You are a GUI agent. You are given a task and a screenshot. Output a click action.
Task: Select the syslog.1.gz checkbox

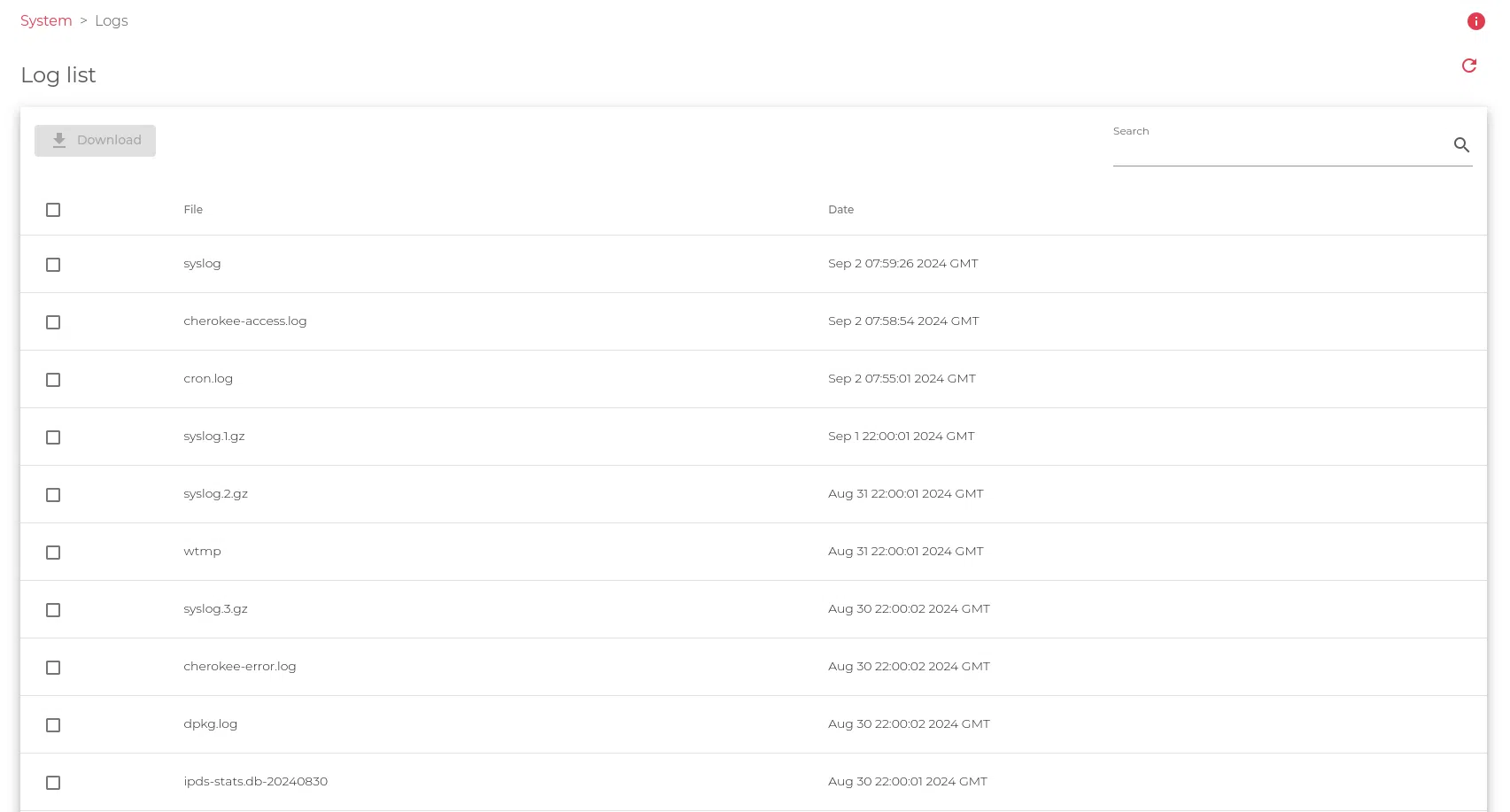click(53, 437)
